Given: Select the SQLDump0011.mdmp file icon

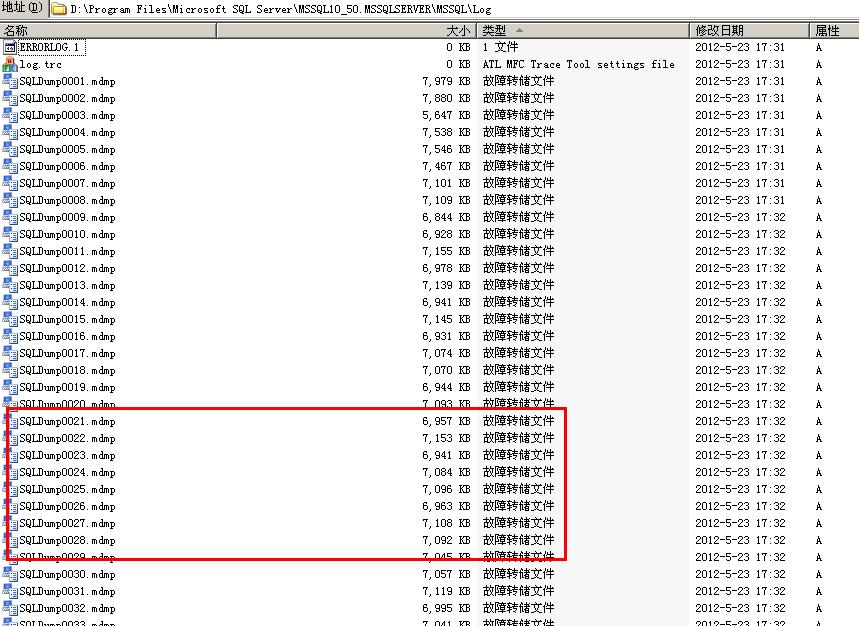Looking at the screenshot, I should click(x=10, y=251).
